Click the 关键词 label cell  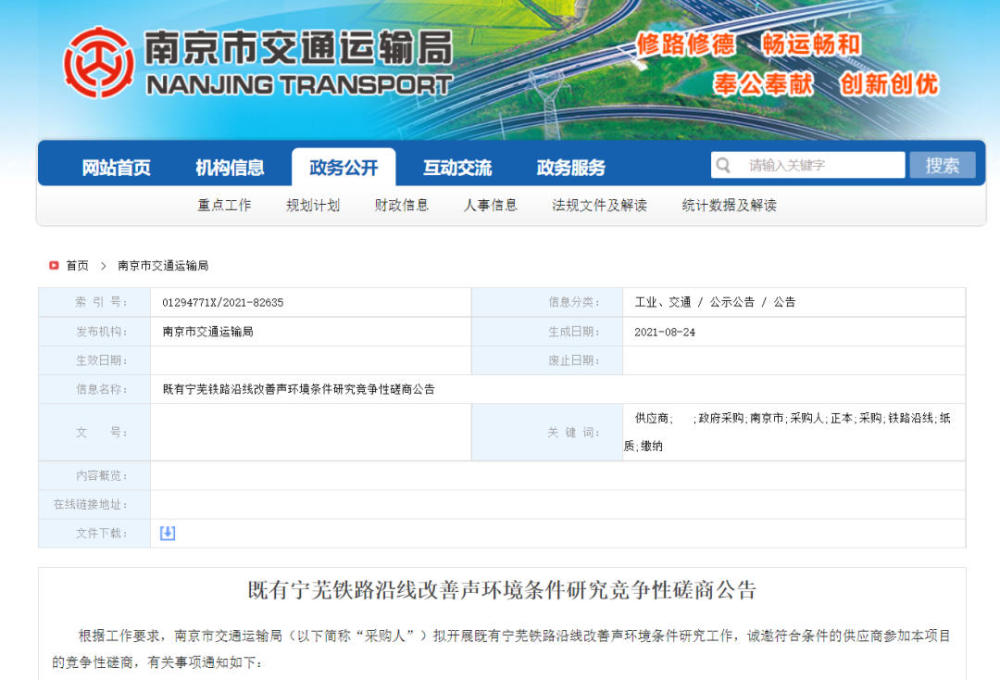547,432
